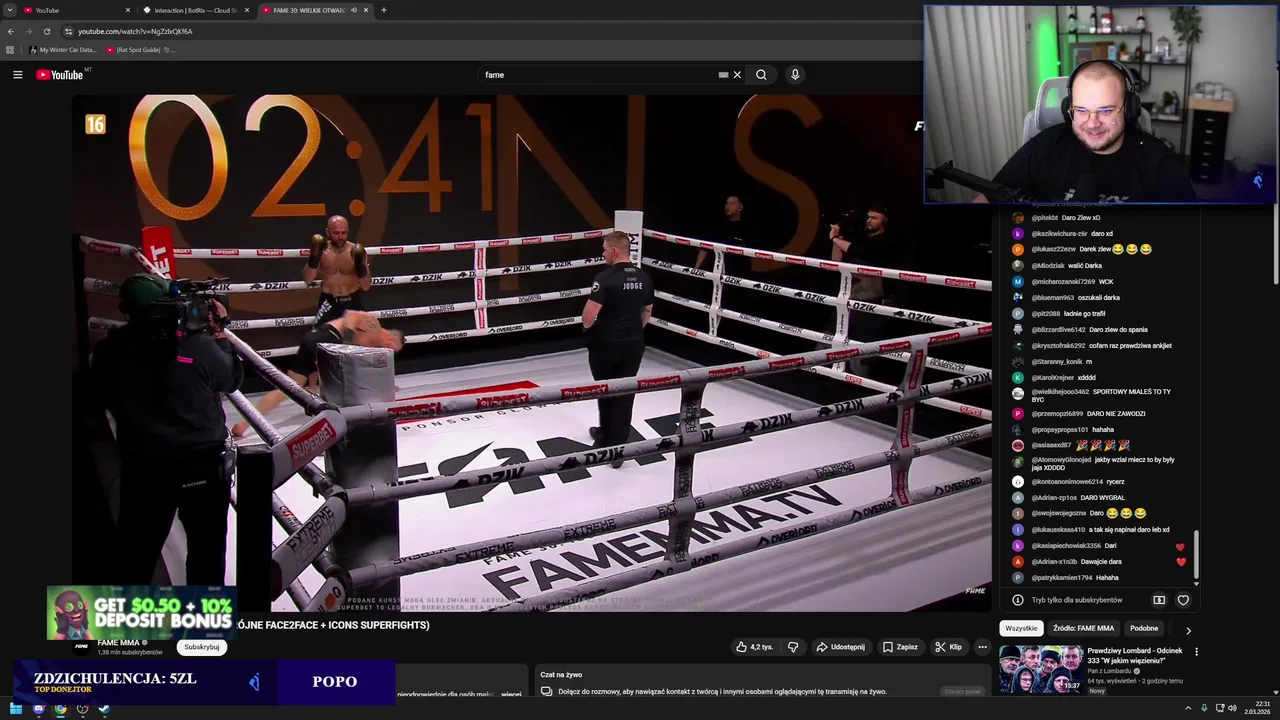The image size is (1280, 720).
Task: Heart reaction icon in chat input row
Action: point(1183,600)
